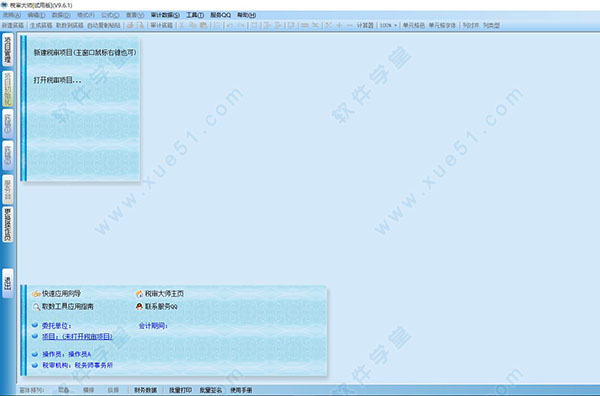This screenshot has width=600, height=396.
Task: Click 联系服务QQ text link
Action: (x=161, y=306)
